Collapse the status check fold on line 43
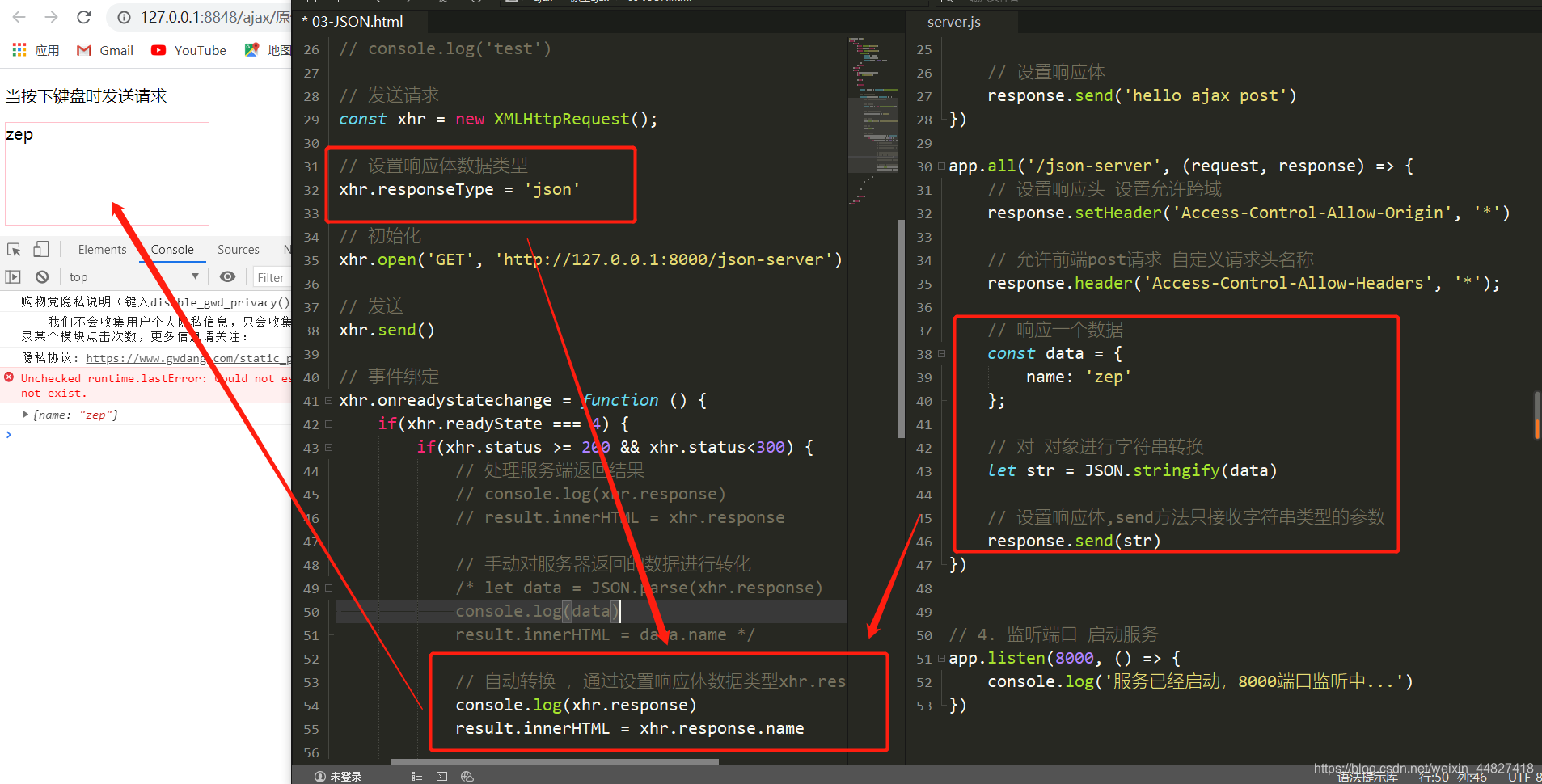 pos(328,447)
